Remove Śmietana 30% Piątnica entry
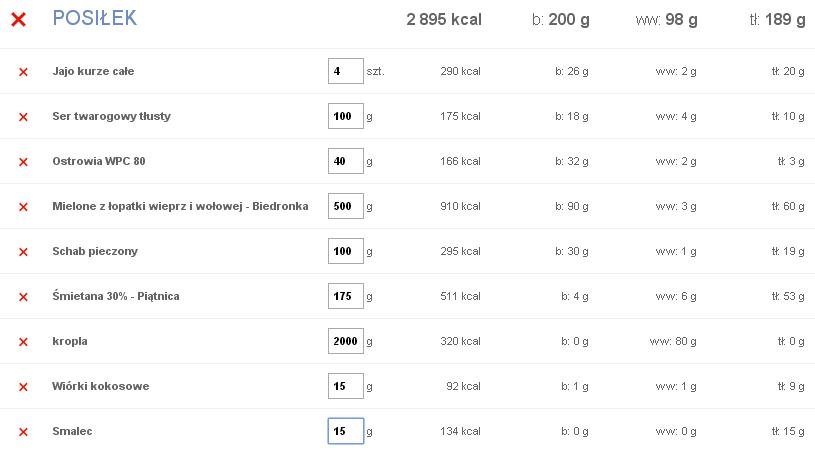815x451 pixels. tap(23, 297)
